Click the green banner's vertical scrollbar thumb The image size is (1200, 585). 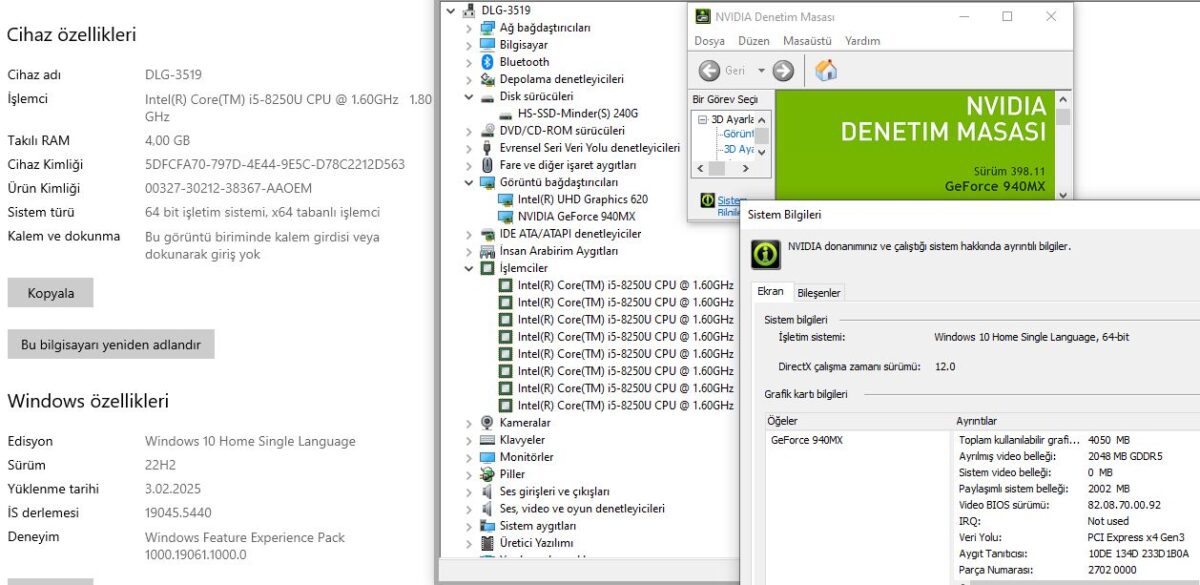pos(1062,118)
